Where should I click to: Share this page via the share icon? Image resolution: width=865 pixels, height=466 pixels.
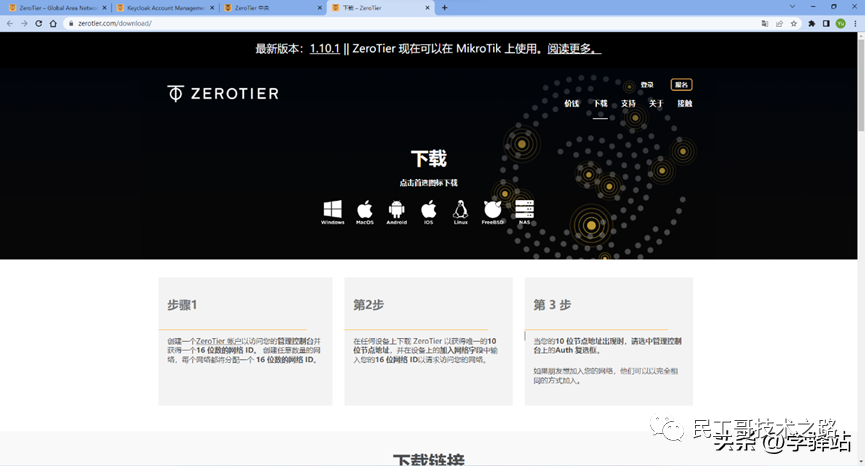[779, 23]
